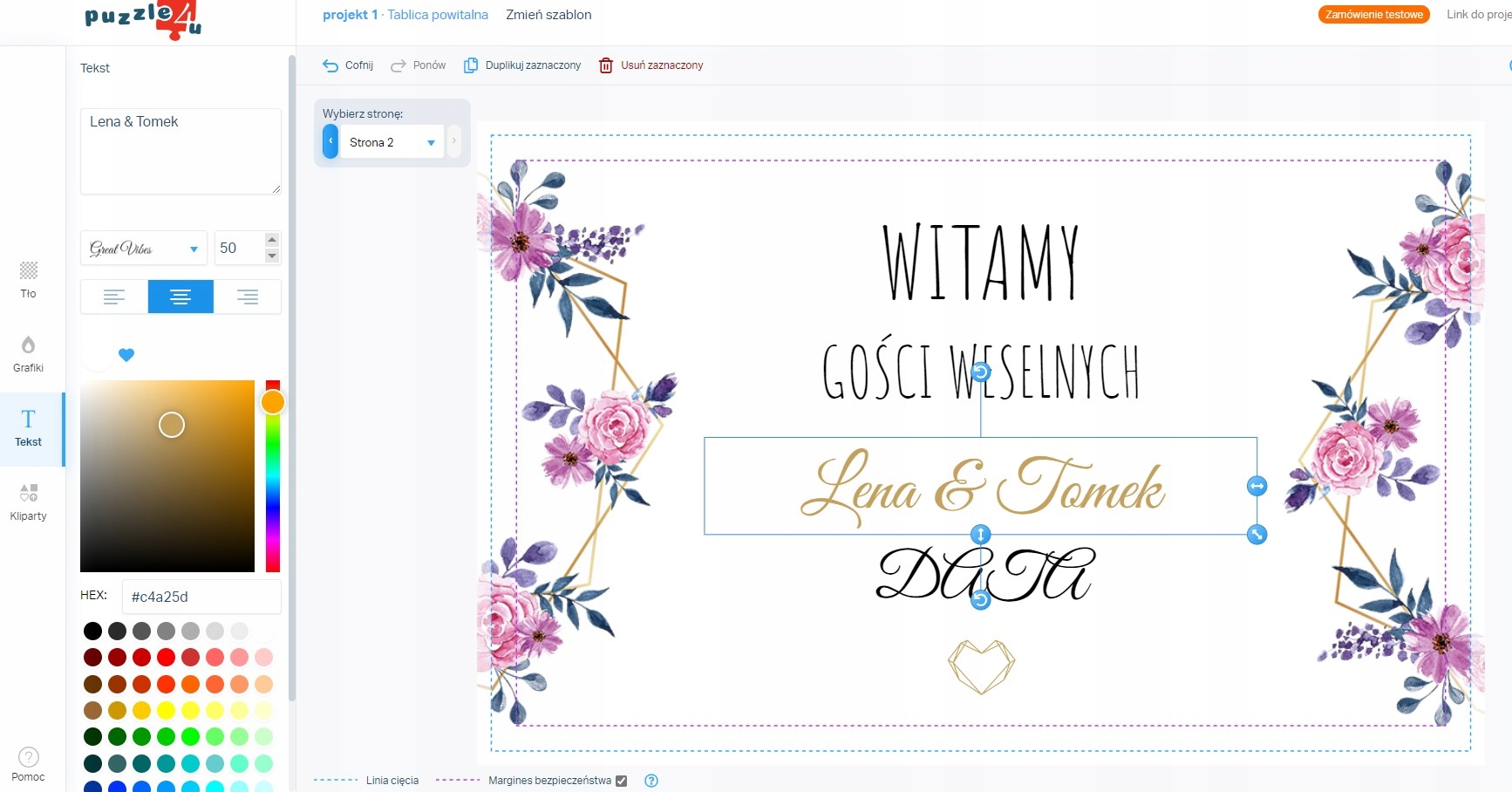Select the gold Lena & Tomek script text
1512x792 pixels.
[x=982, y=487]
